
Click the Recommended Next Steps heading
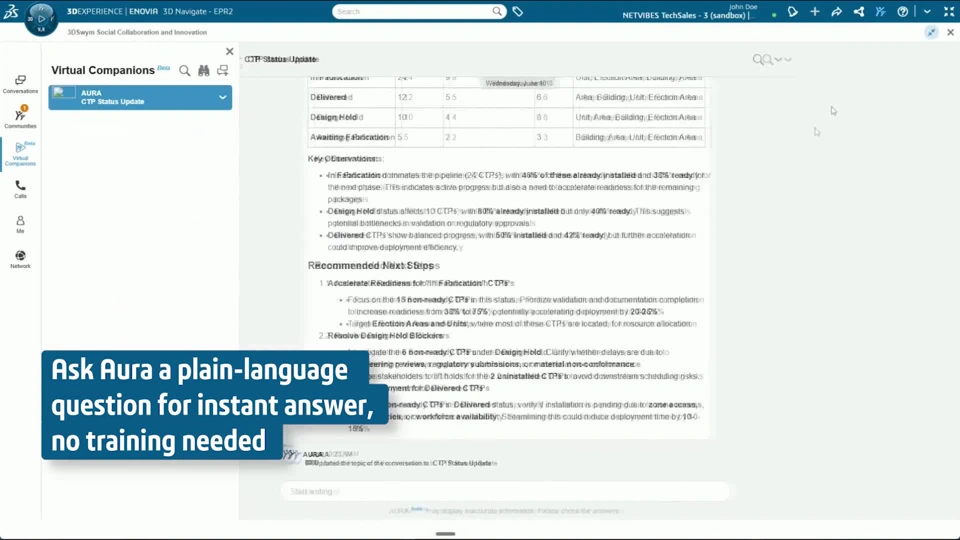pos(373,266)
